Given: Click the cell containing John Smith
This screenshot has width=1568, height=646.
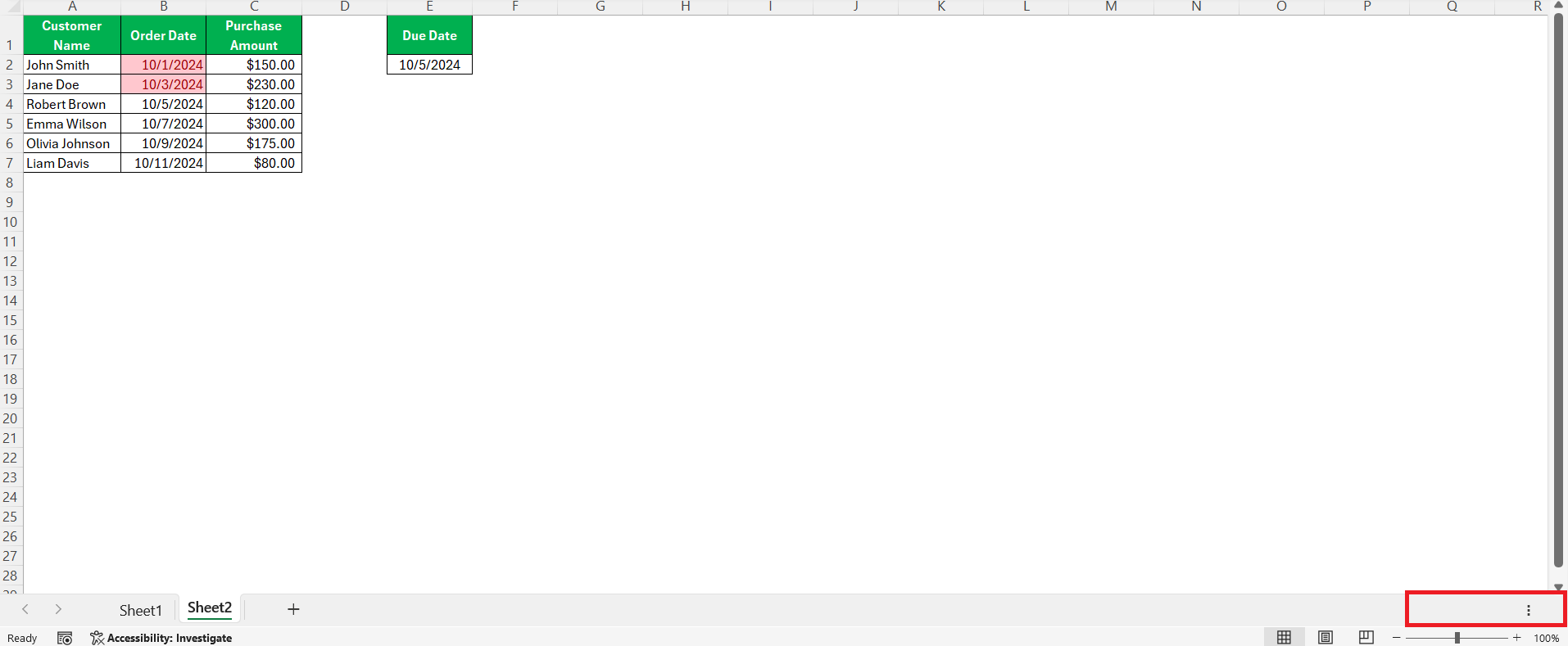Looking at the screenshot, I should (72, 65).
